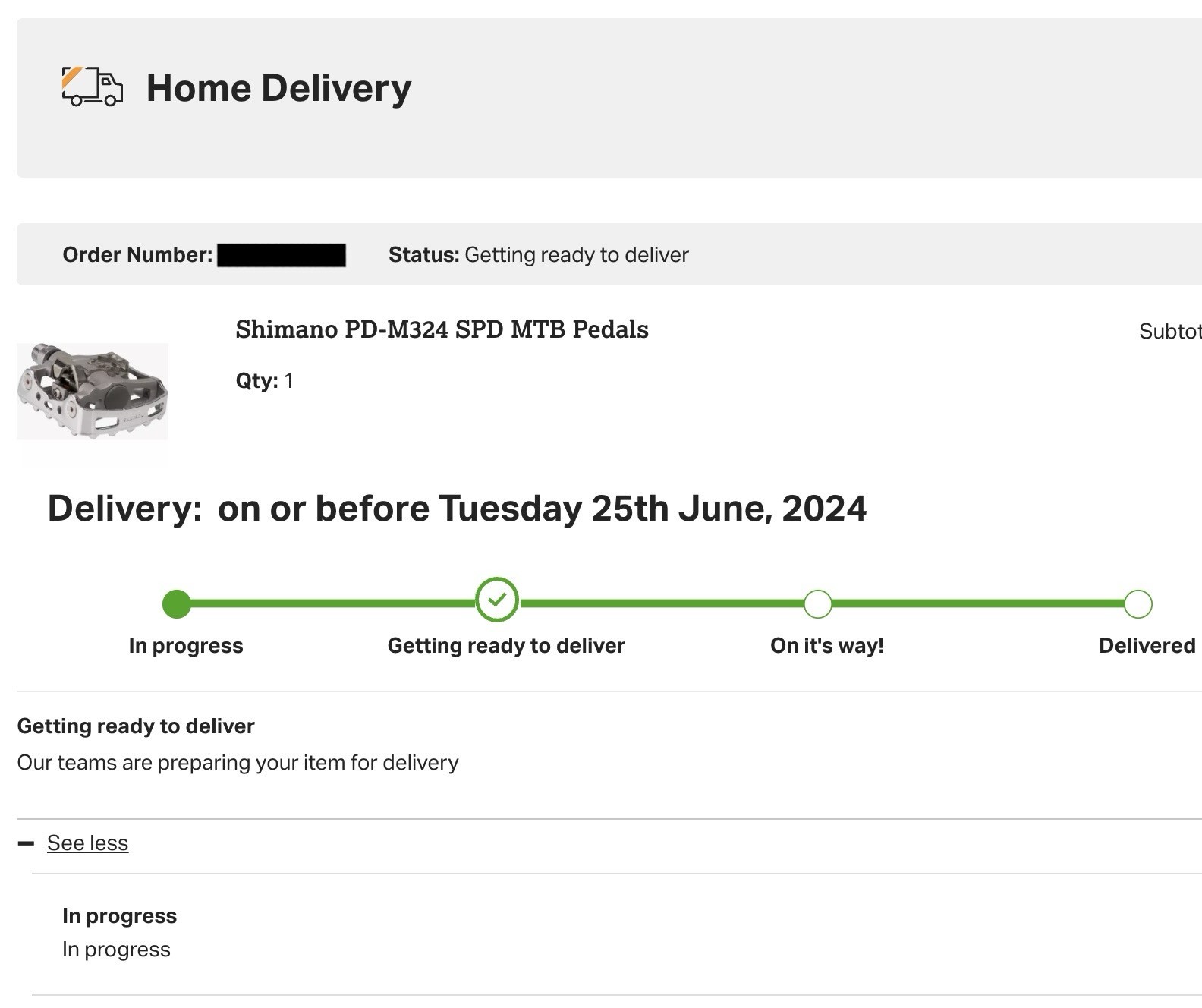Click the Delivered tracker label
The width and height of the screenshot is (1202, 1008).
coord(1147,646)
